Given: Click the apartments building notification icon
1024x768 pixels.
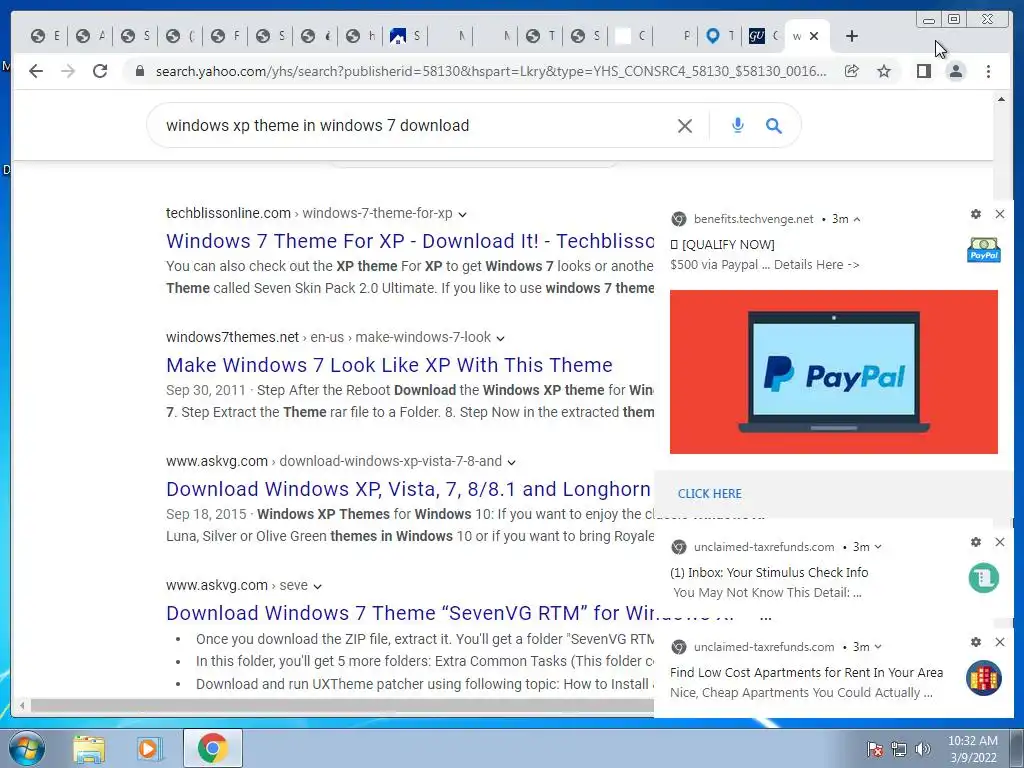Looking at the screenshot, I should [x=984, y=678].
